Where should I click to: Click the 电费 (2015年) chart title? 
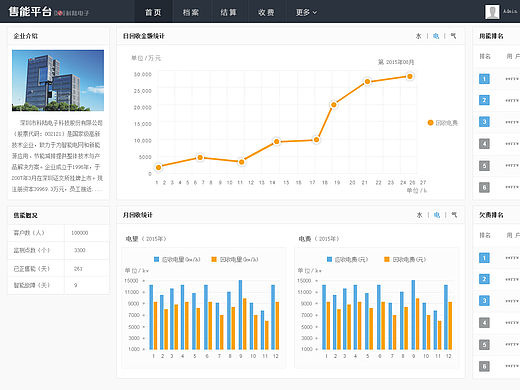pyautogui.click(x=319, y=239)
